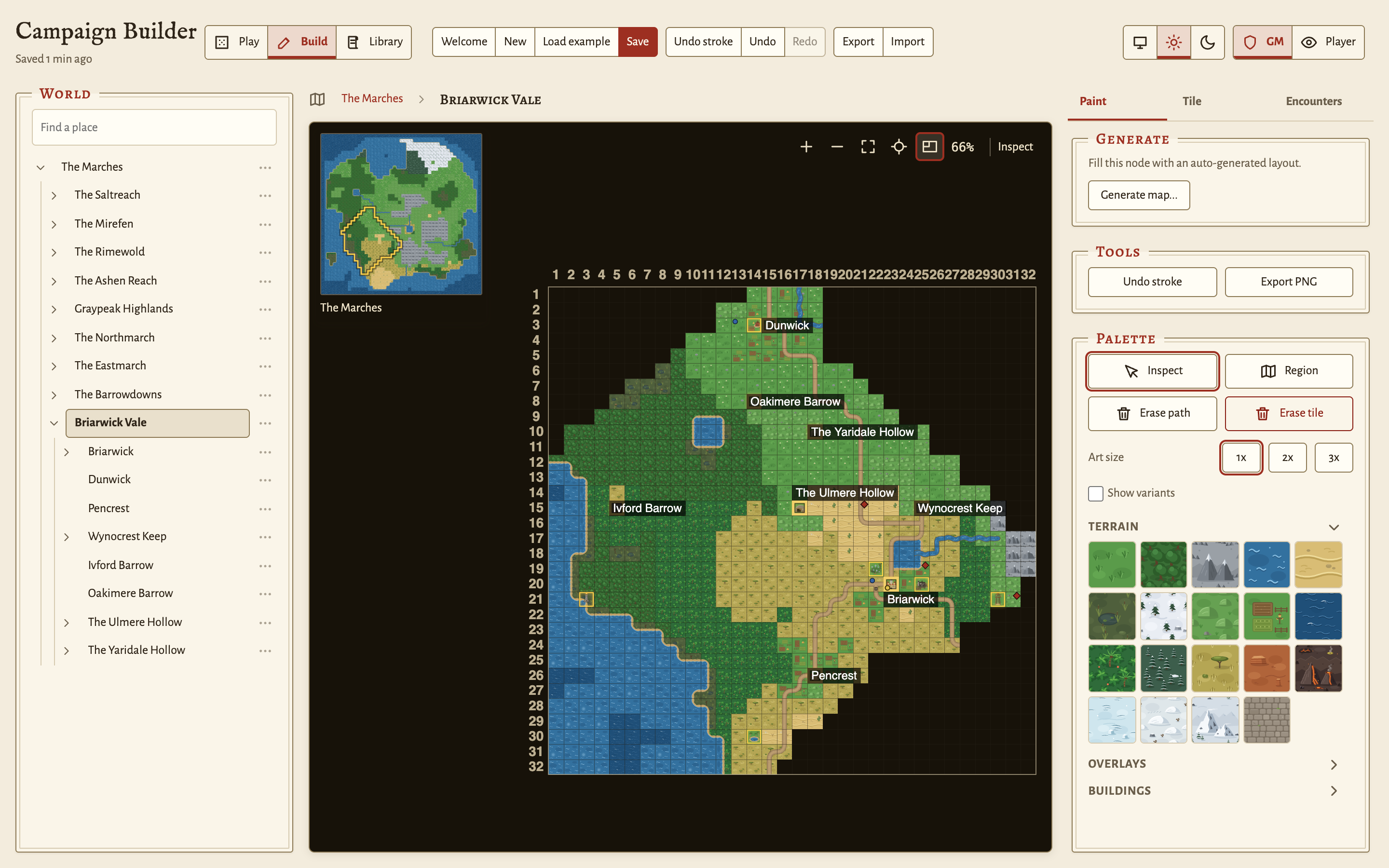1389x868 pixels.
Task: Switch to Player view
Action: click(1328, 42)
